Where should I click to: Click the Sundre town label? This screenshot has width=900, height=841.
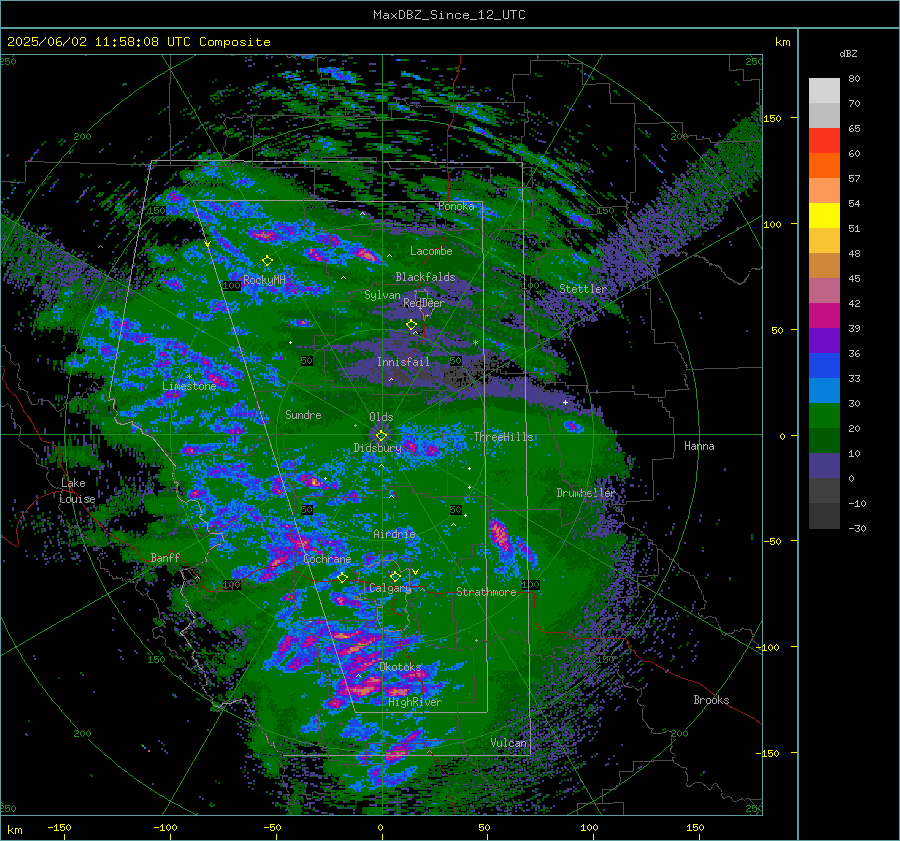click(x=303, y=414)
